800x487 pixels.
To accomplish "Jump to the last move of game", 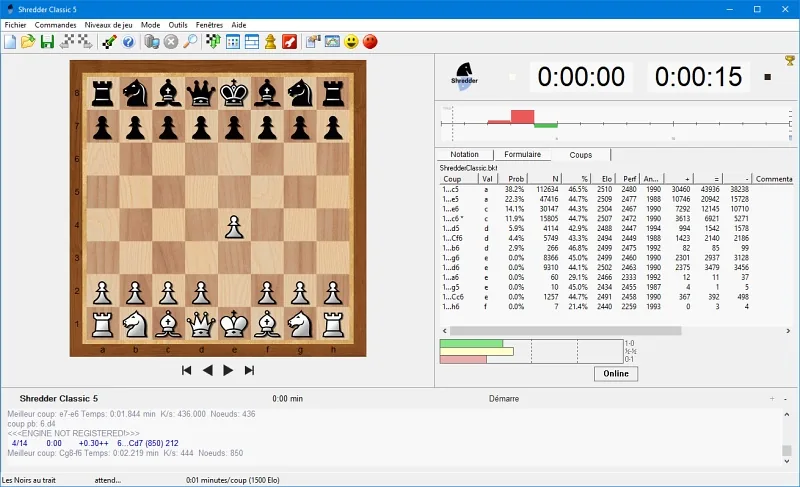I will pos(249,370).
